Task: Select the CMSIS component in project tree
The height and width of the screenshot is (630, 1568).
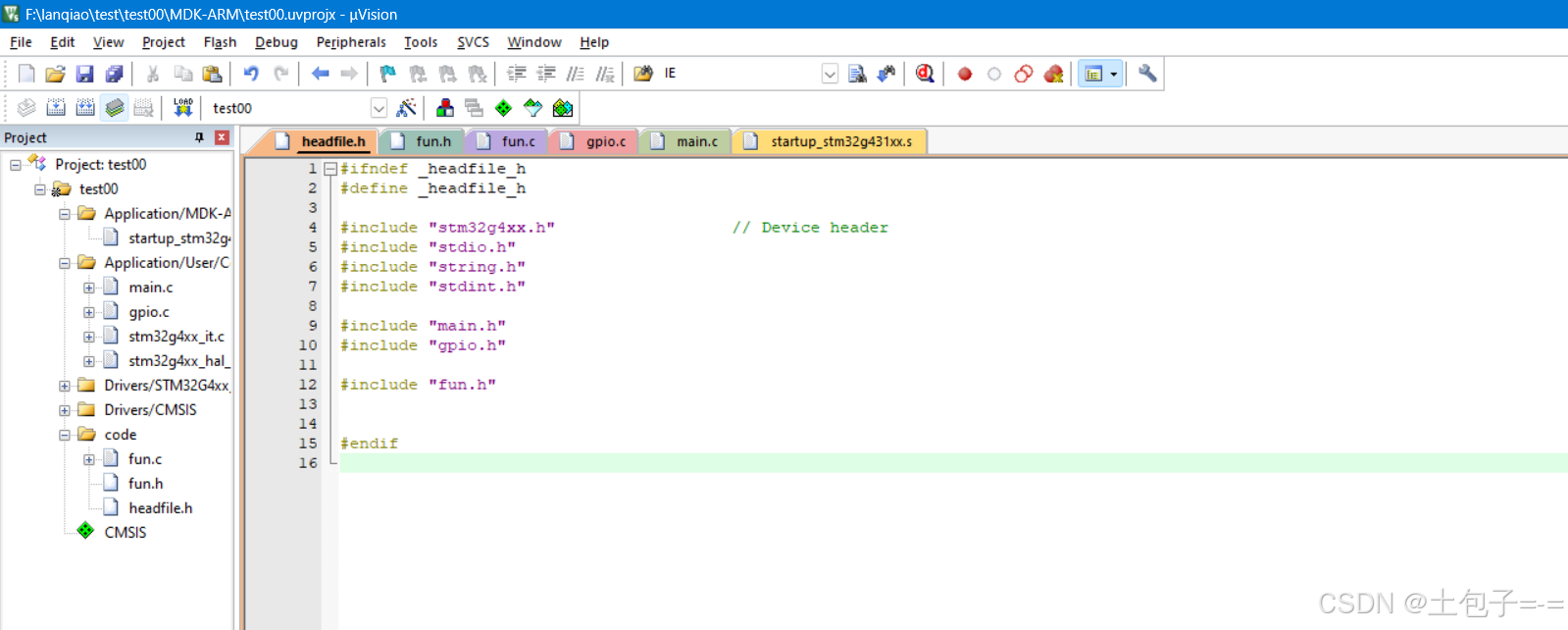Action: tap(126, 533)
